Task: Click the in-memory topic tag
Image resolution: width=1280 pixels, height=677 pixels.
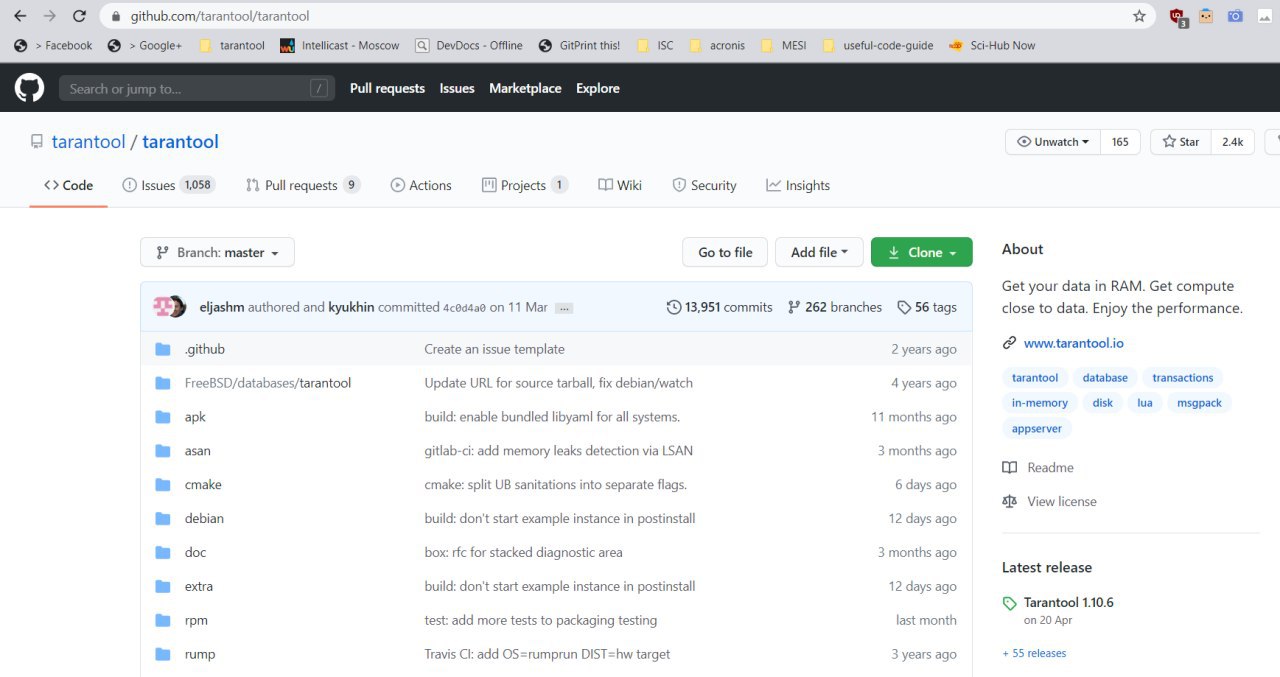Action: coord(1040,403)
